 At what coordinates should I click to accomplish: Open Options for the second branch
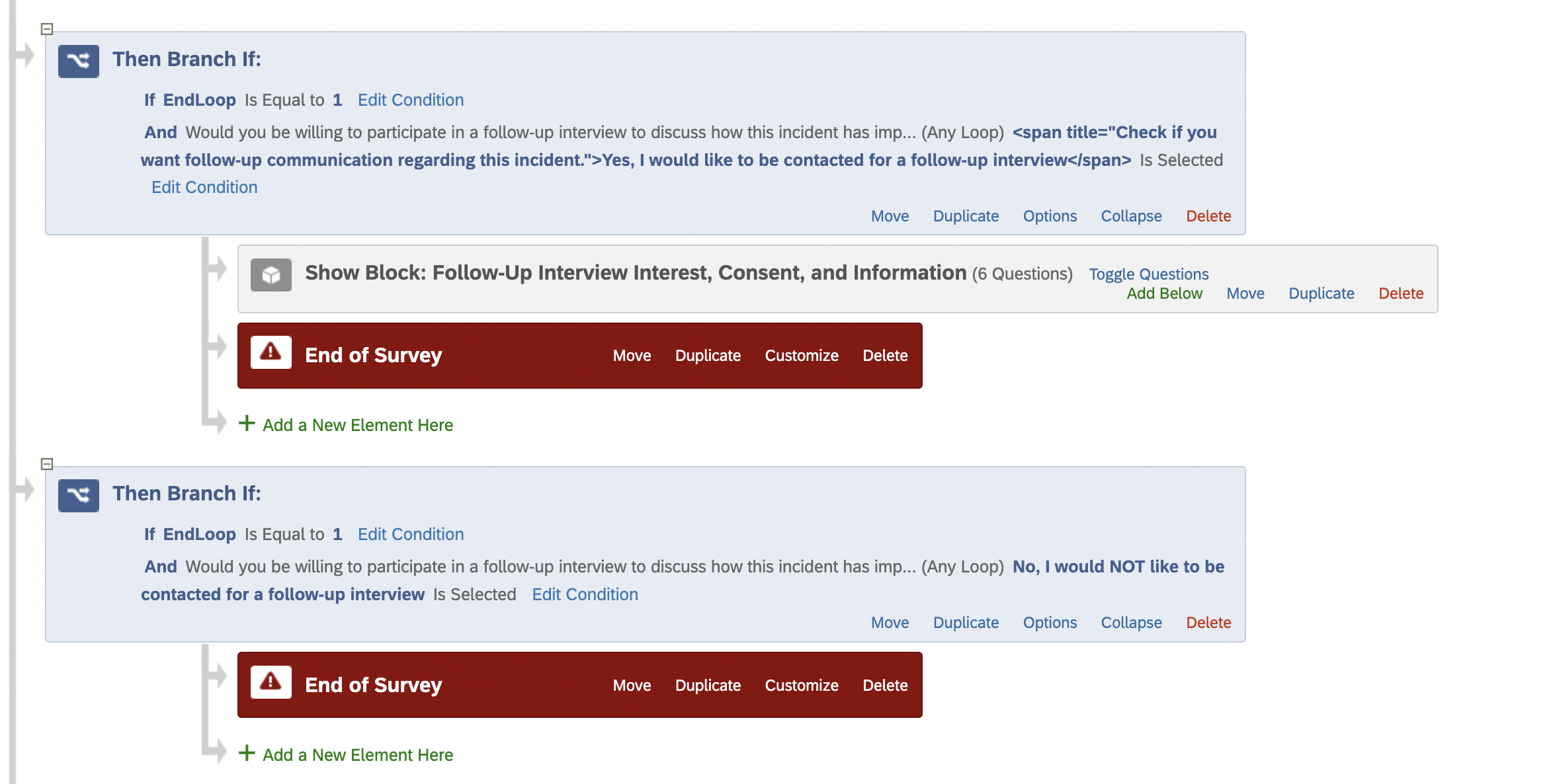point(1050,623)
